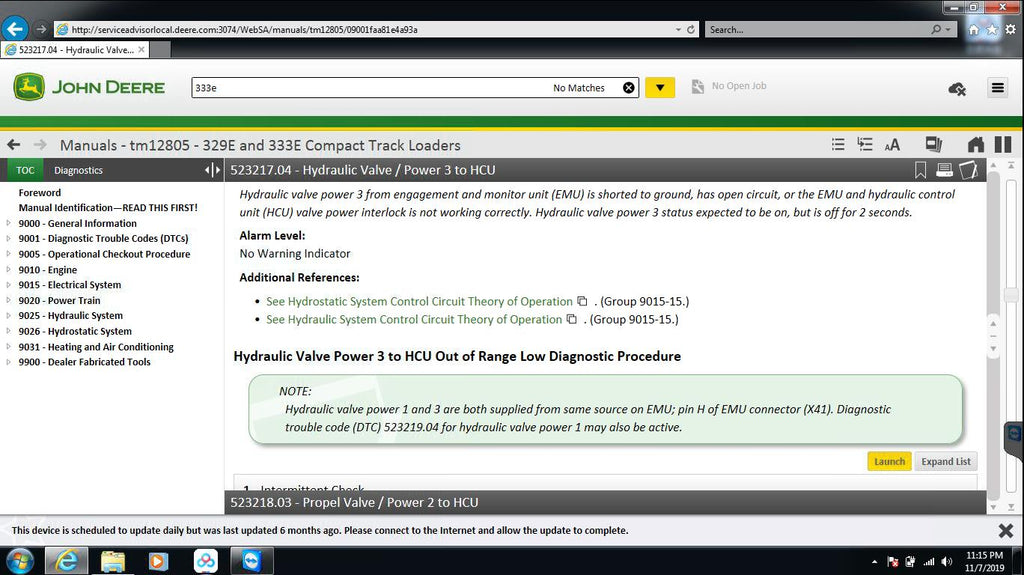
Task: Switch to the Diagnostics tab
Action: point(78,170)
